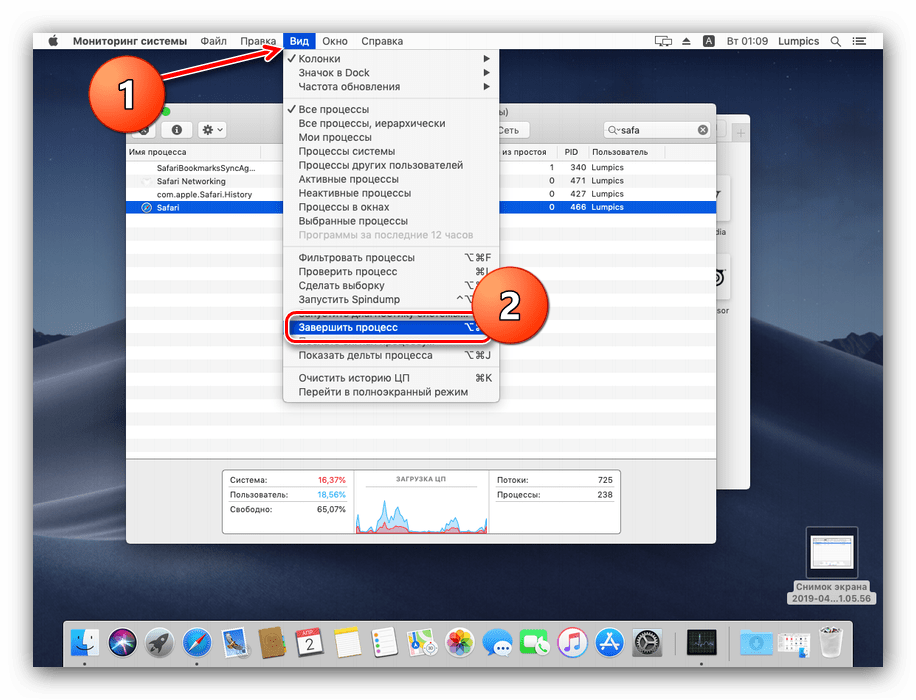The image size is (916, 700).
Task: Check 'Все процессы' view option
Action: [334, 109]
